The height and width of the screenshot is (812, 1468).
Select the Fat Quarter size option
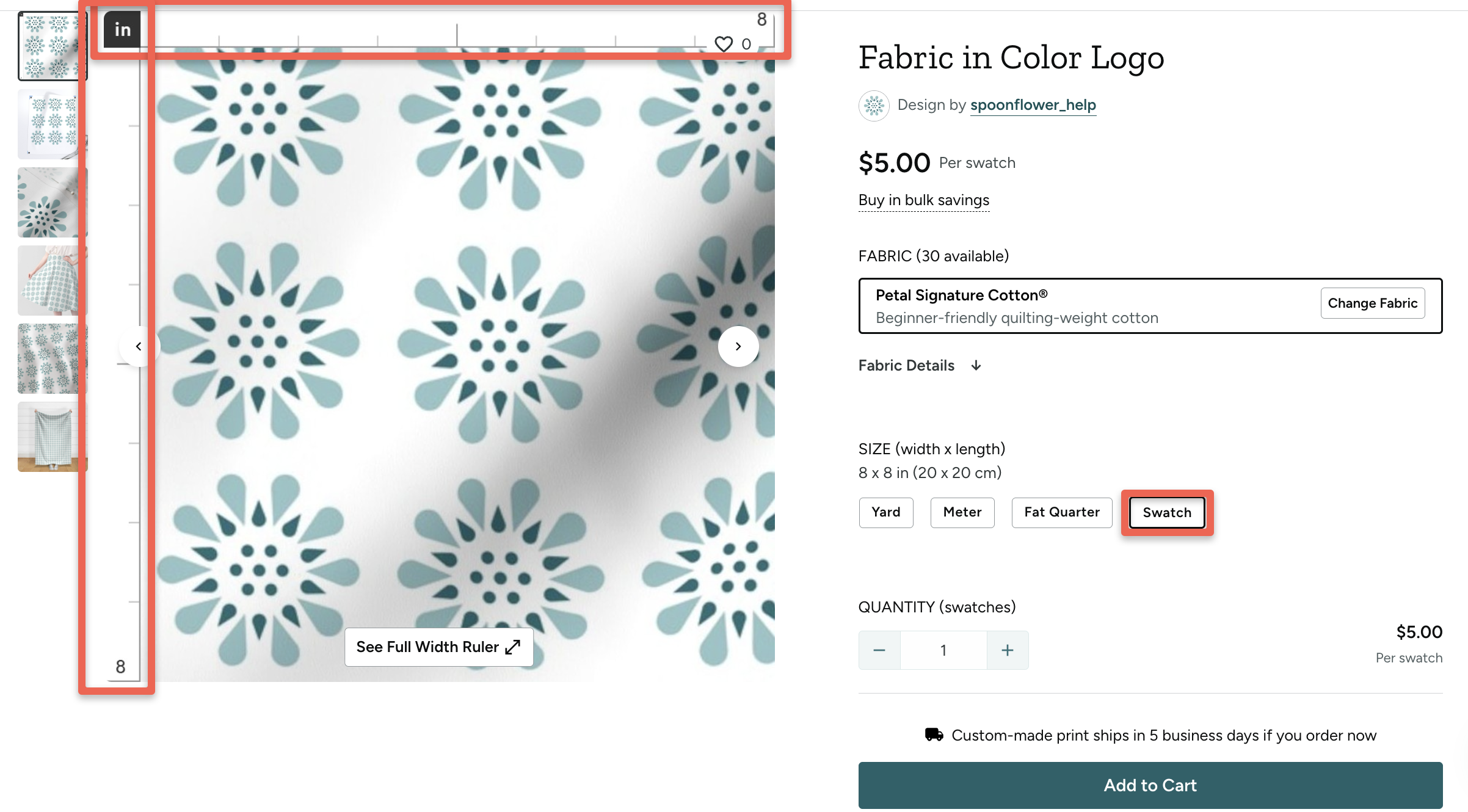point(1061,512)
